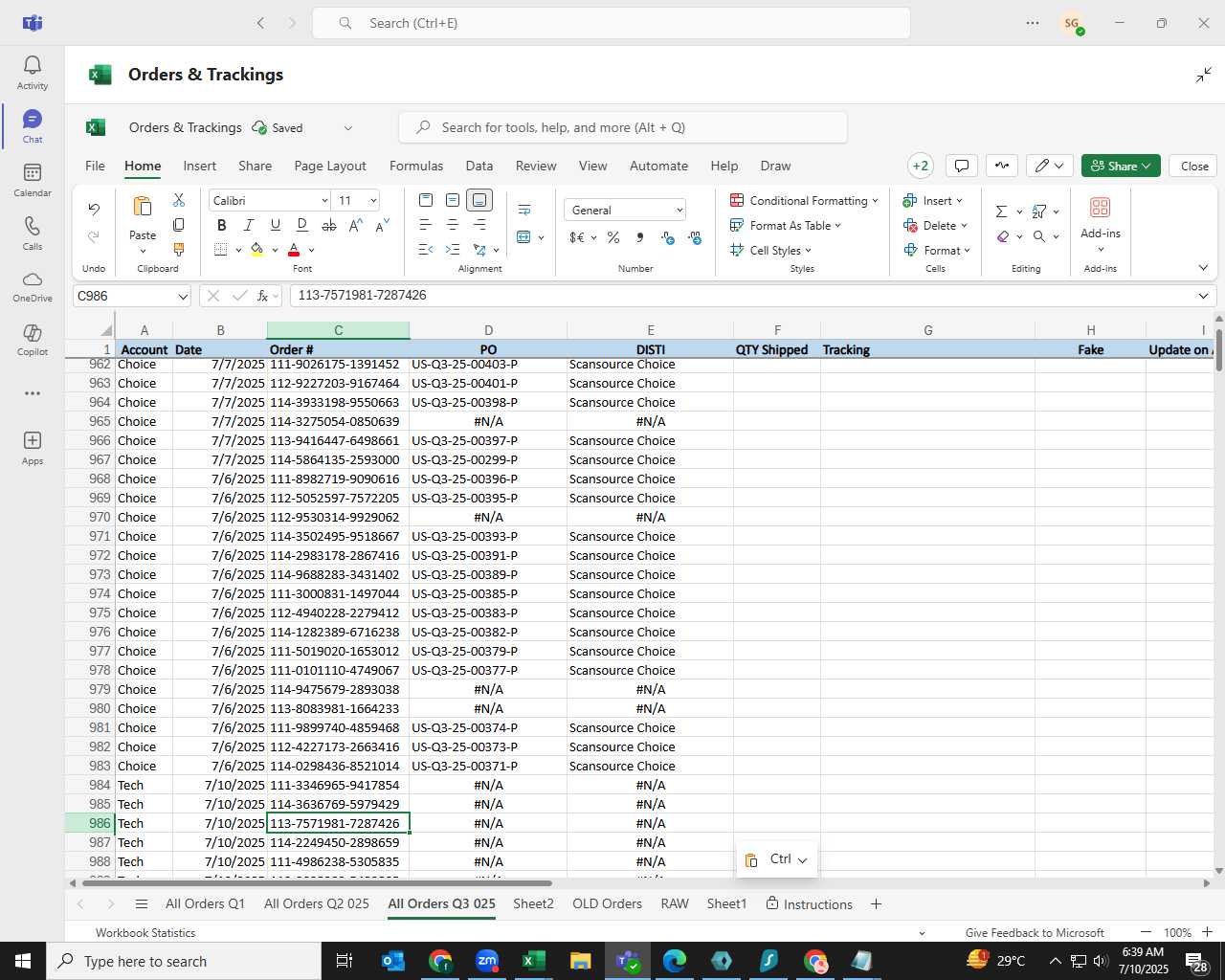This screenshot has width=1225, height=980.
Task: Open Copilot in the Teams sidebar
Action: [x=33, y=339]
